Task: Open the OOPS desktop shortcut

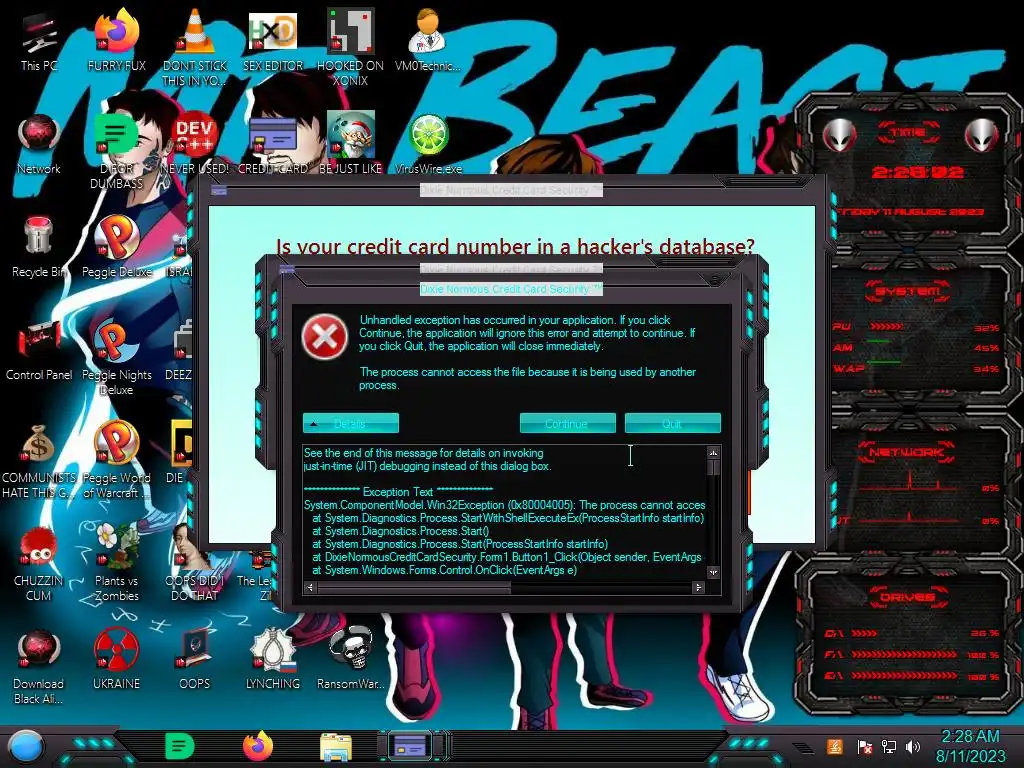Action: (x=195, y=660)
